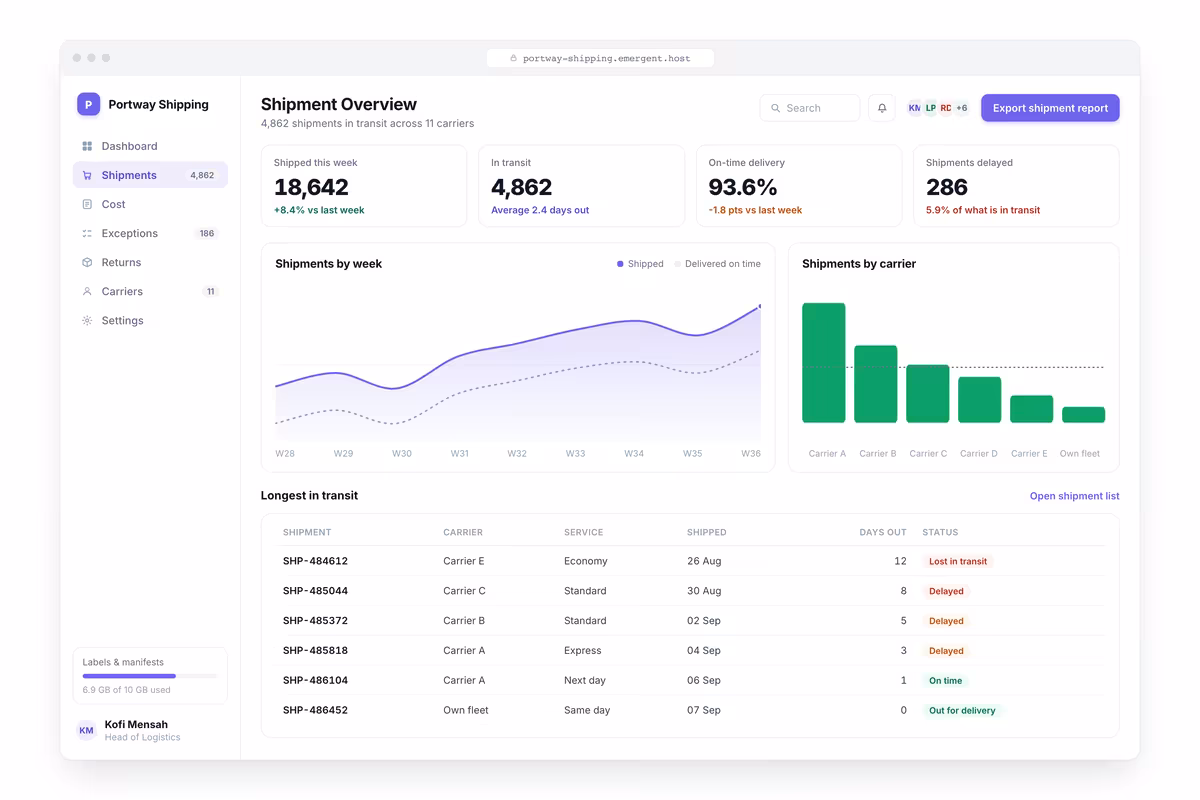Click the On time status badge
Image resolution: width=1200 pixels, height=800 pixels.
(945, 681)
